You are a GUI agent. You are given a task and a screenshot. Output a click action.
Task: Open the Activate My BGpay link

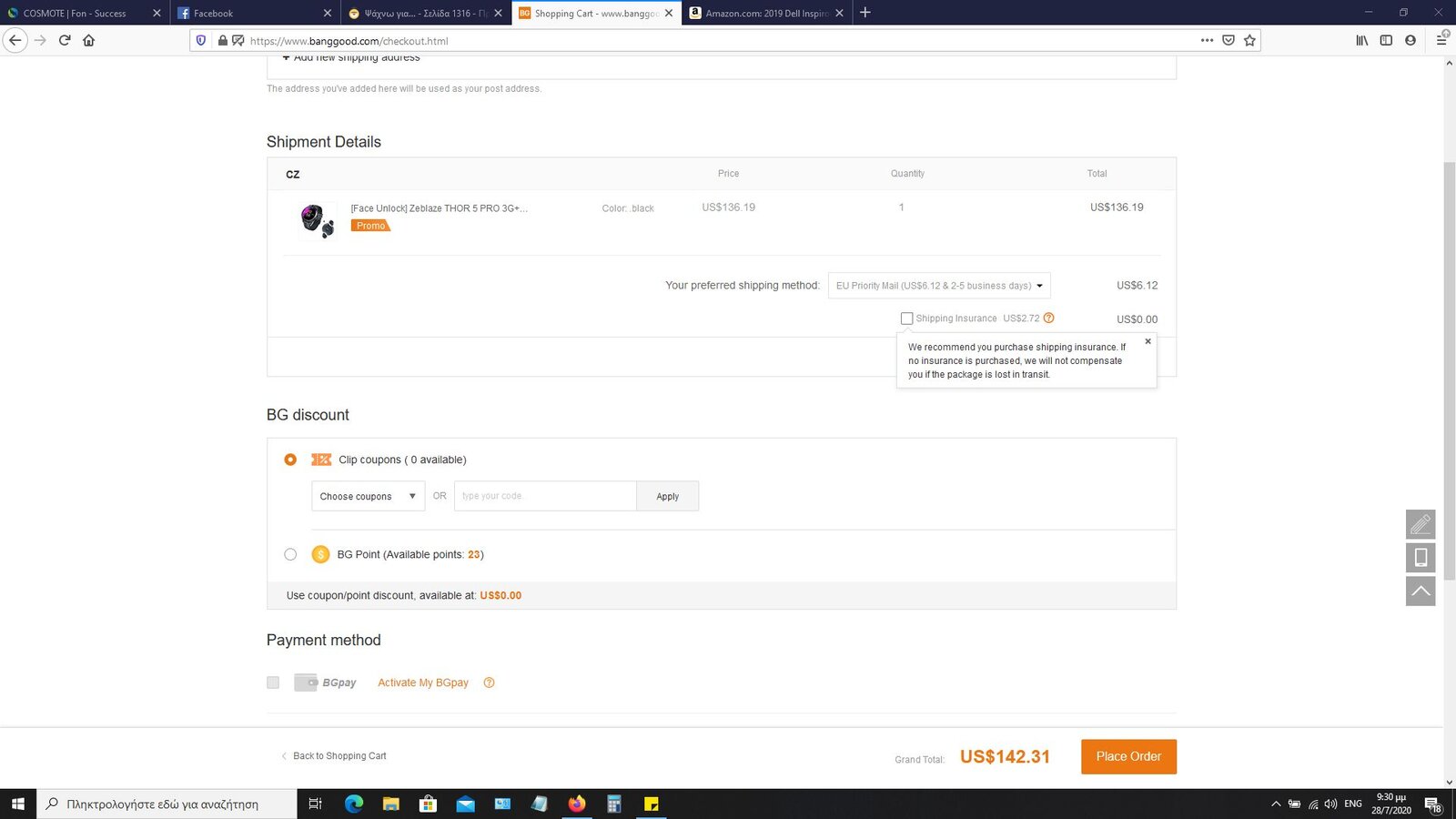423,682
